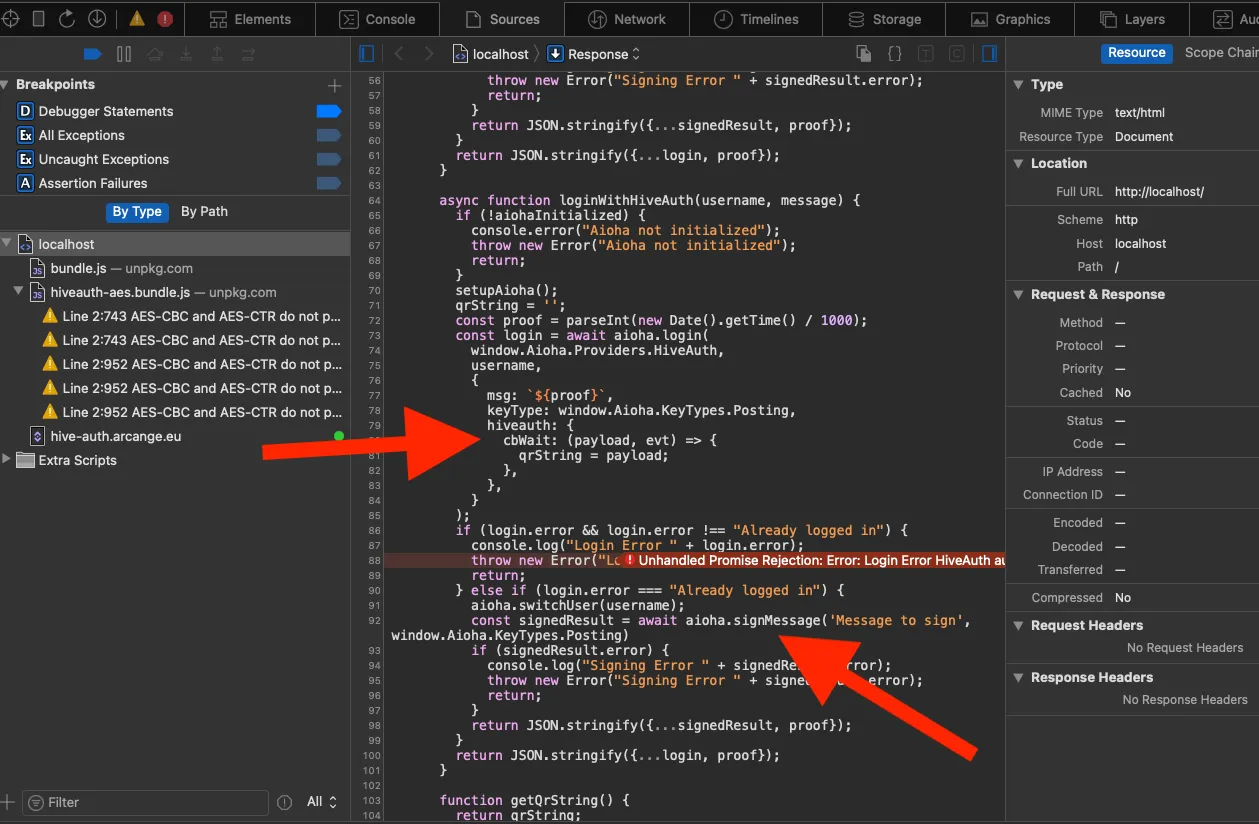The height and width of the screenshot is (824, 1259).
Task: Toggle all breakpoints with the blue arrow icon
Action: 93,54
